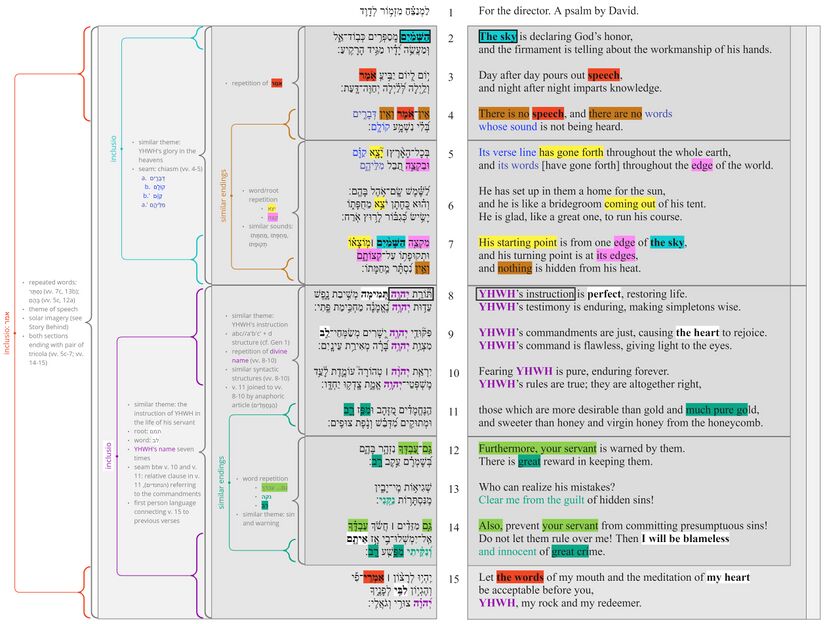Click verse number 15
This screenshot has height=624, width=825.
coord(451,577)
